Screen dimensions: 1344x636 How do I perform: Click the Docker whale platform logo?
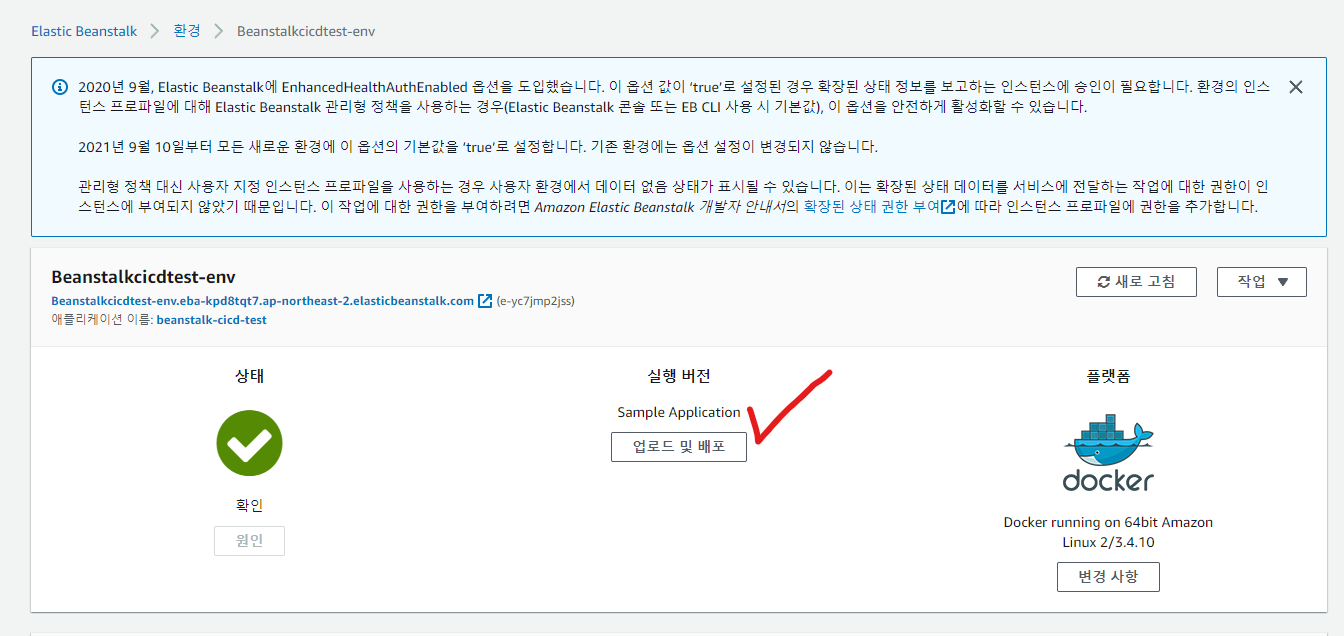tap(1108, 451)
